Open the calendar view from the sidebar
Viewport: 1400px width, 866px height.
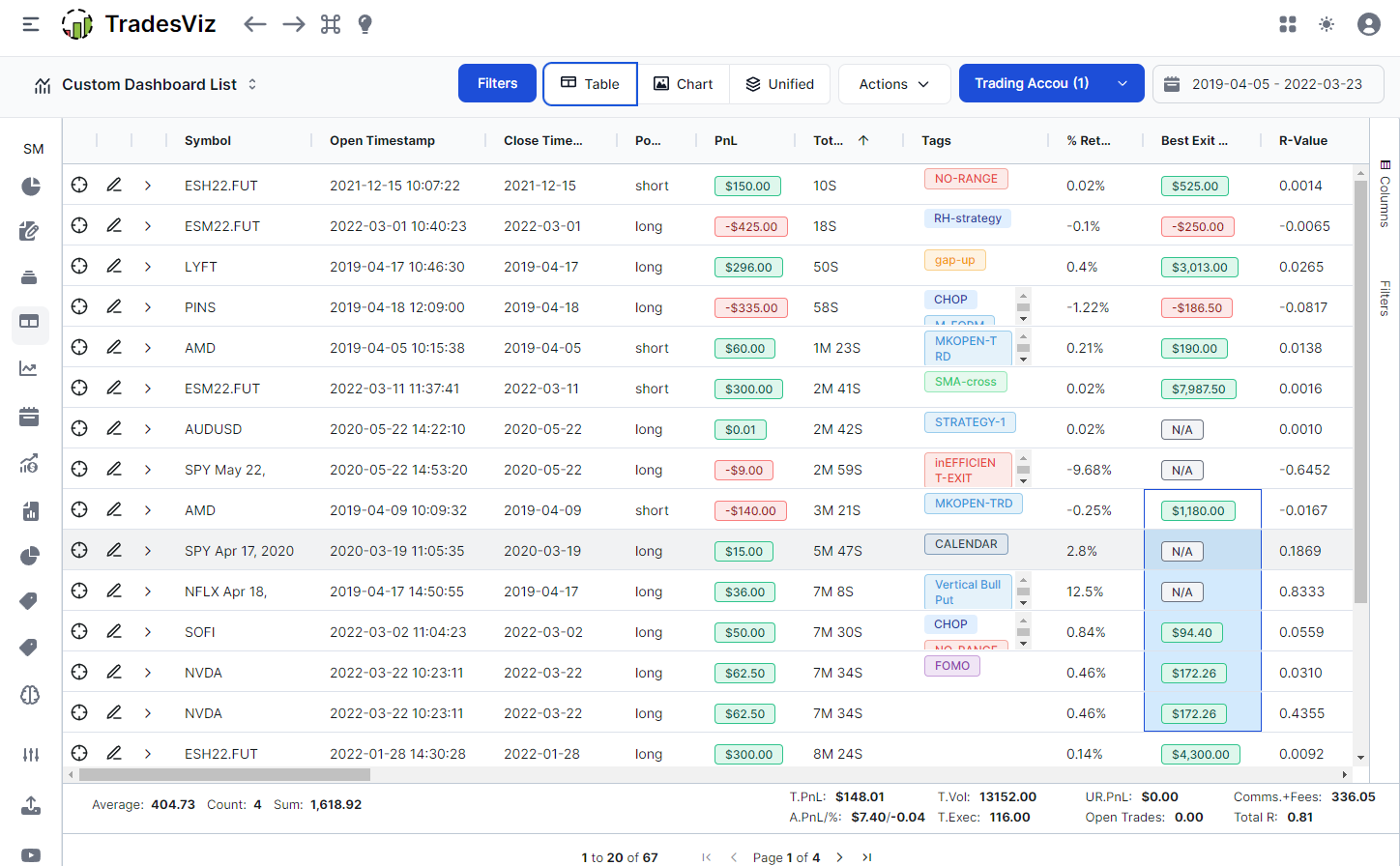[30, 417]
